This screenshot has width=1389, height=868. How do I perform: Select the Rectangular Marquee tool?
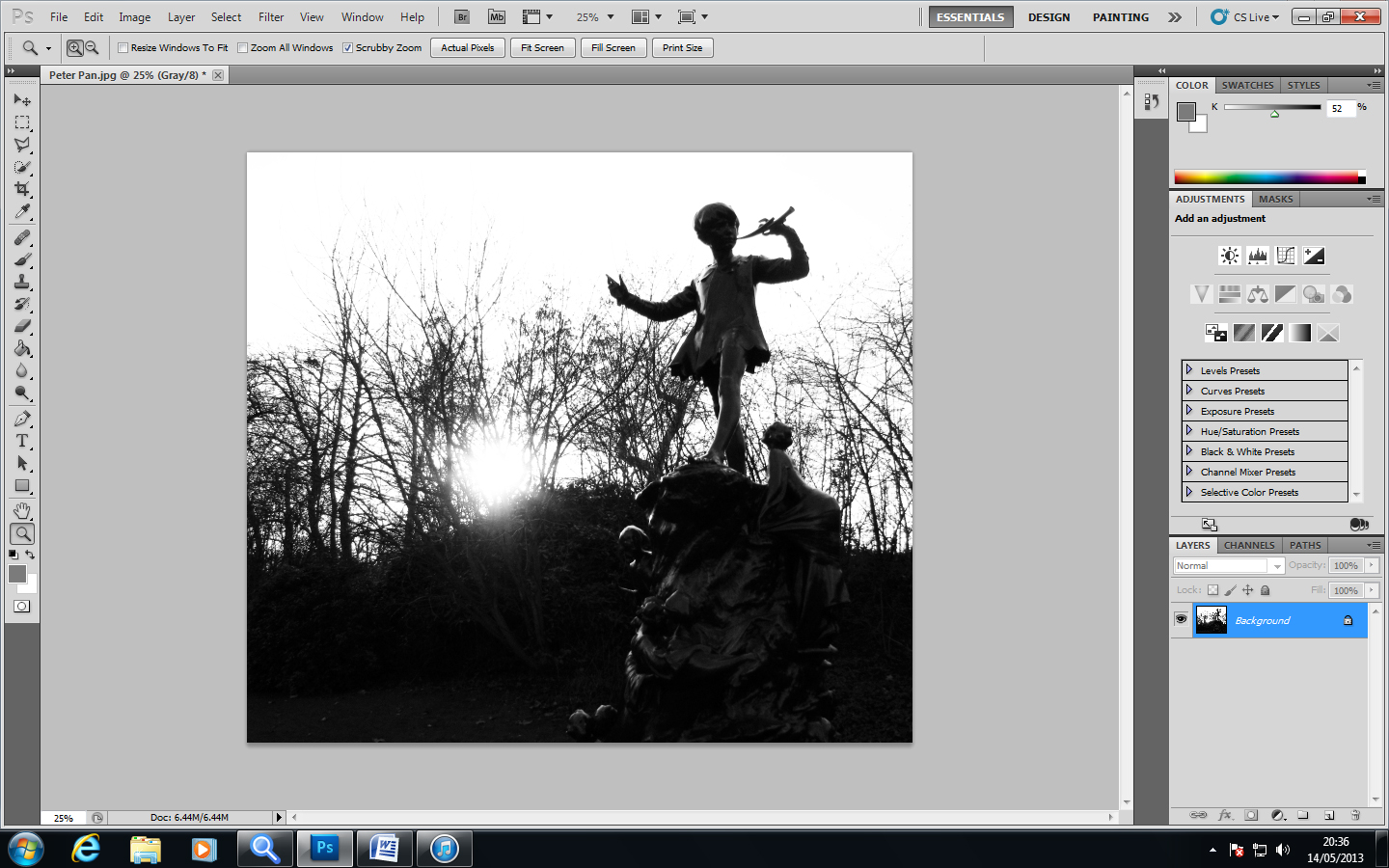pyautogui.click(x=22, y=122)
